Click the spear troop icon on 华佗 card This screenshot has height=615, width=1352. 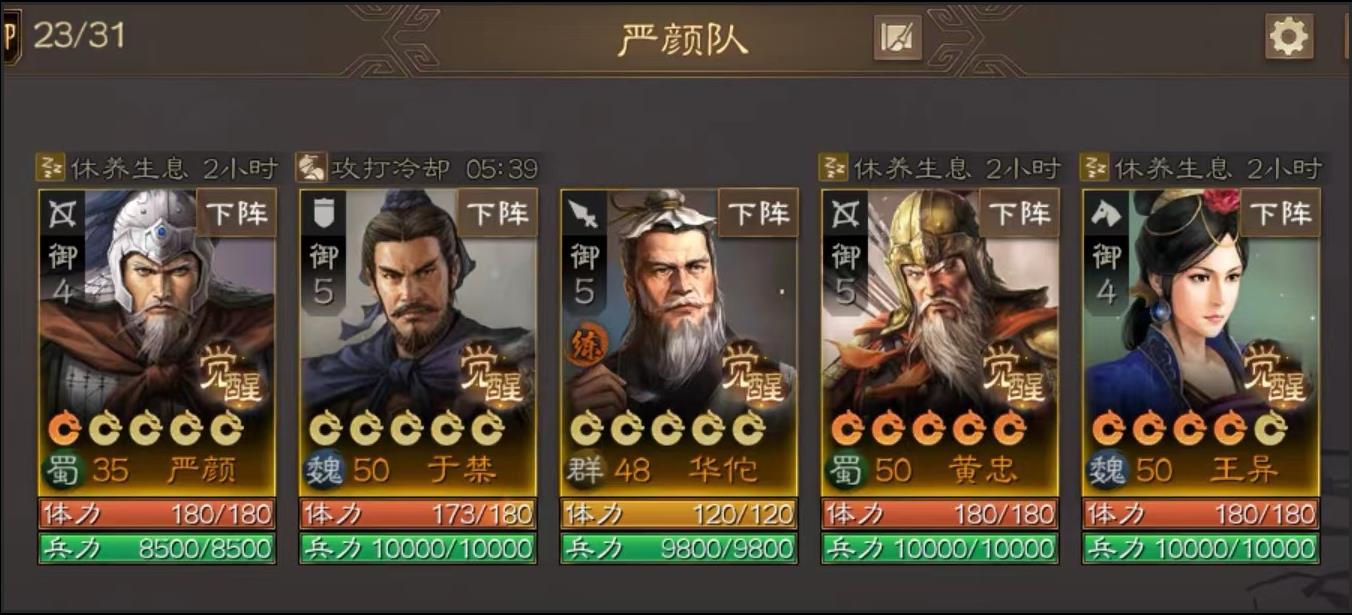[584, 213]
